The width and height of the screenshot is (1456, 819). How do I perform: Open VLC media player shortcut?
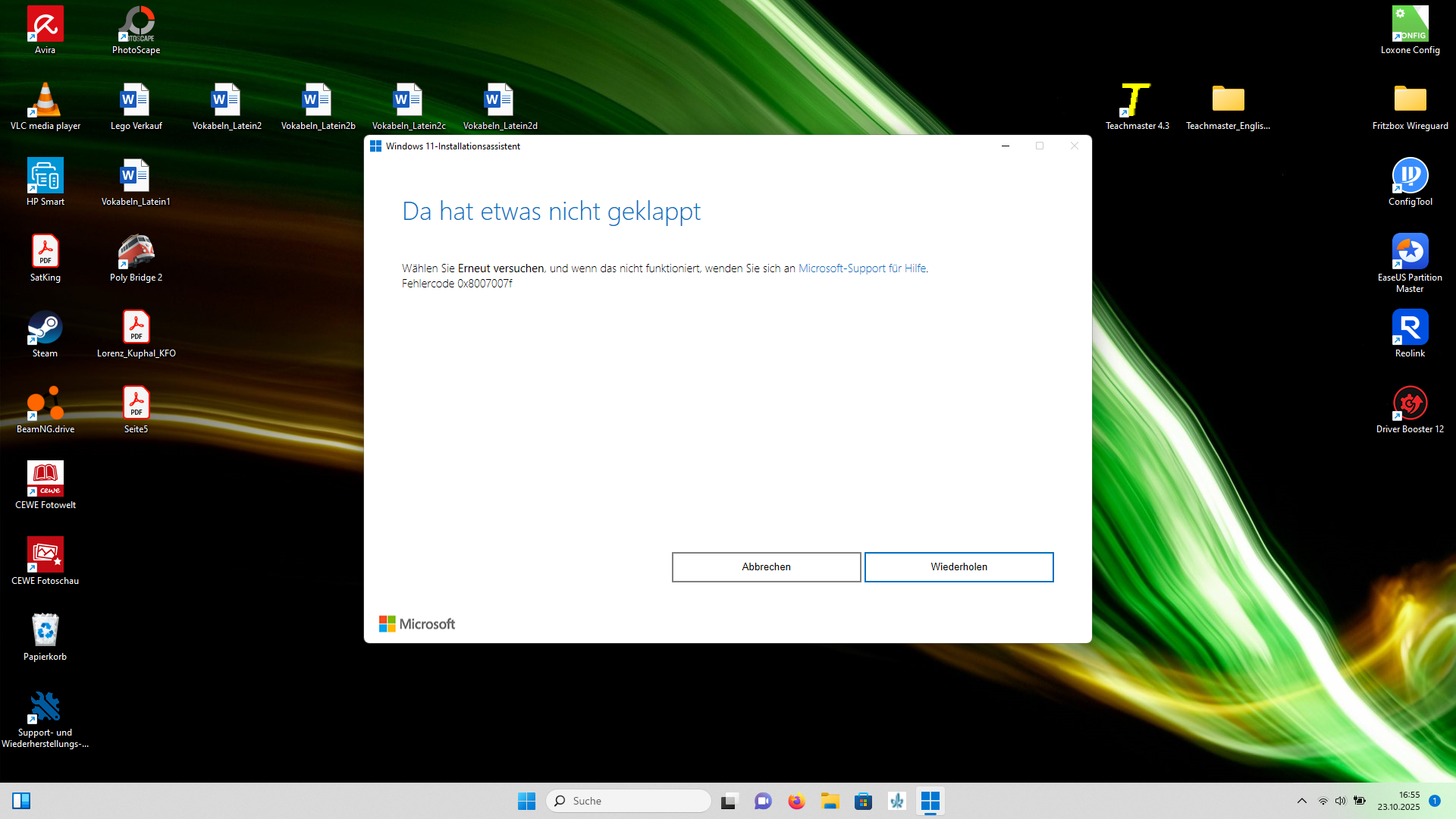click(x=45, y=106)
